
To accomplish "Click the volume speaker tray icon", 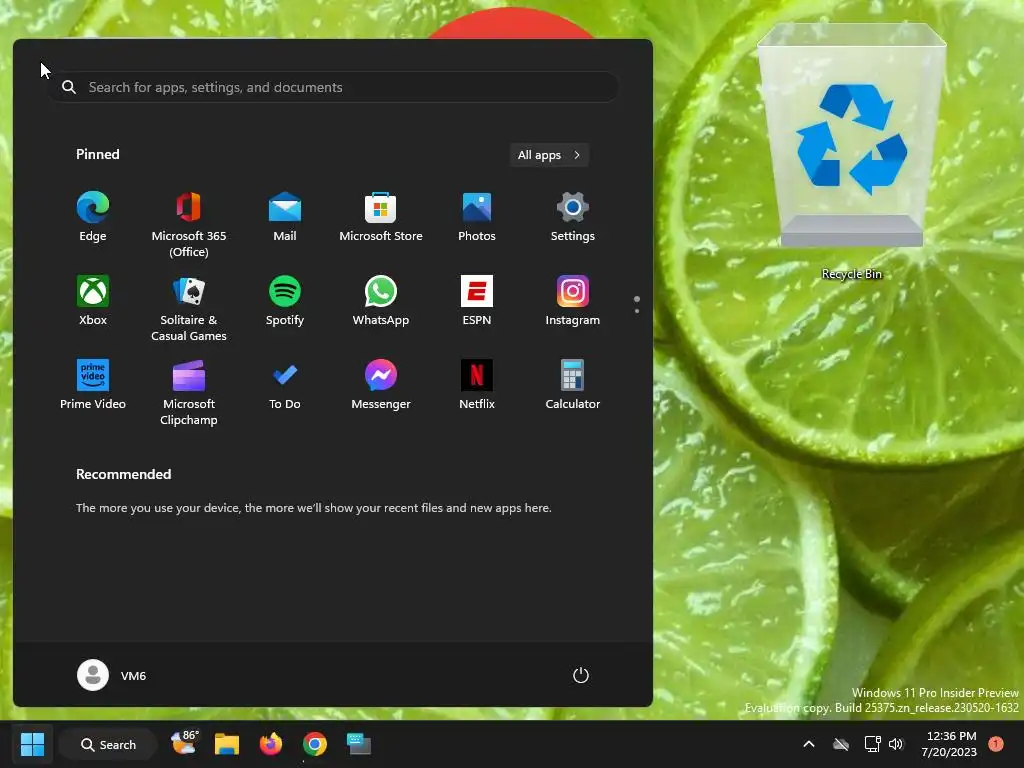I will pyautogui.click(x=896, y=744).
